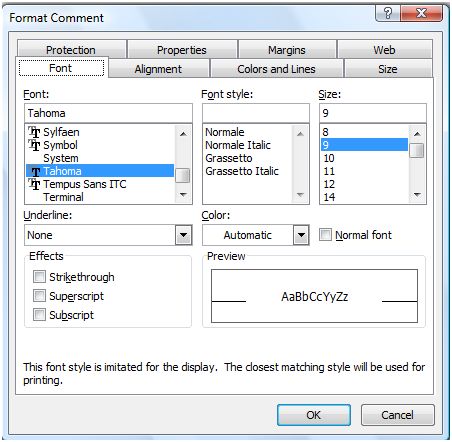The width and height of the screenshot is (452, 442).
Task: Select the Web tab
Action: (385, 50)
